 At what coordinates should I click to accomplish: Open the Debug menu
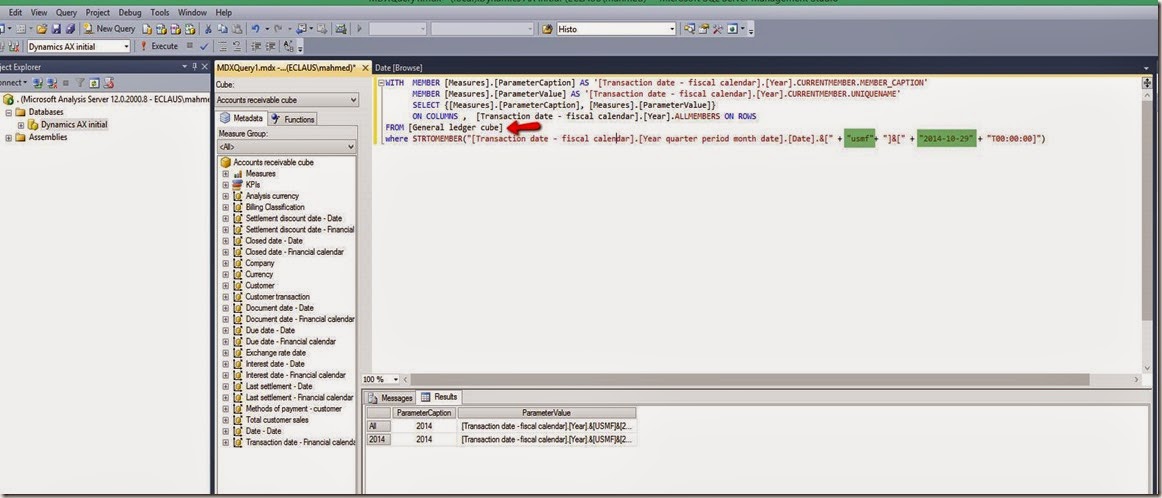(130, 13)
